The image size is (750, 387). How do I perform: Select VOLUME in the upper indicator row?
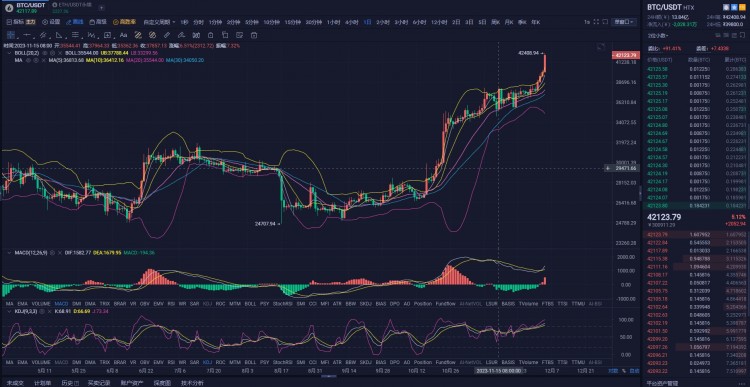pos(41,304)
